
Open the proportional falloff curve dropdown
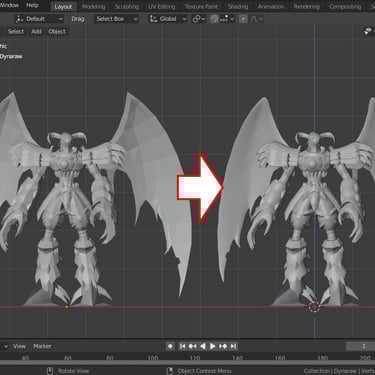256,19
